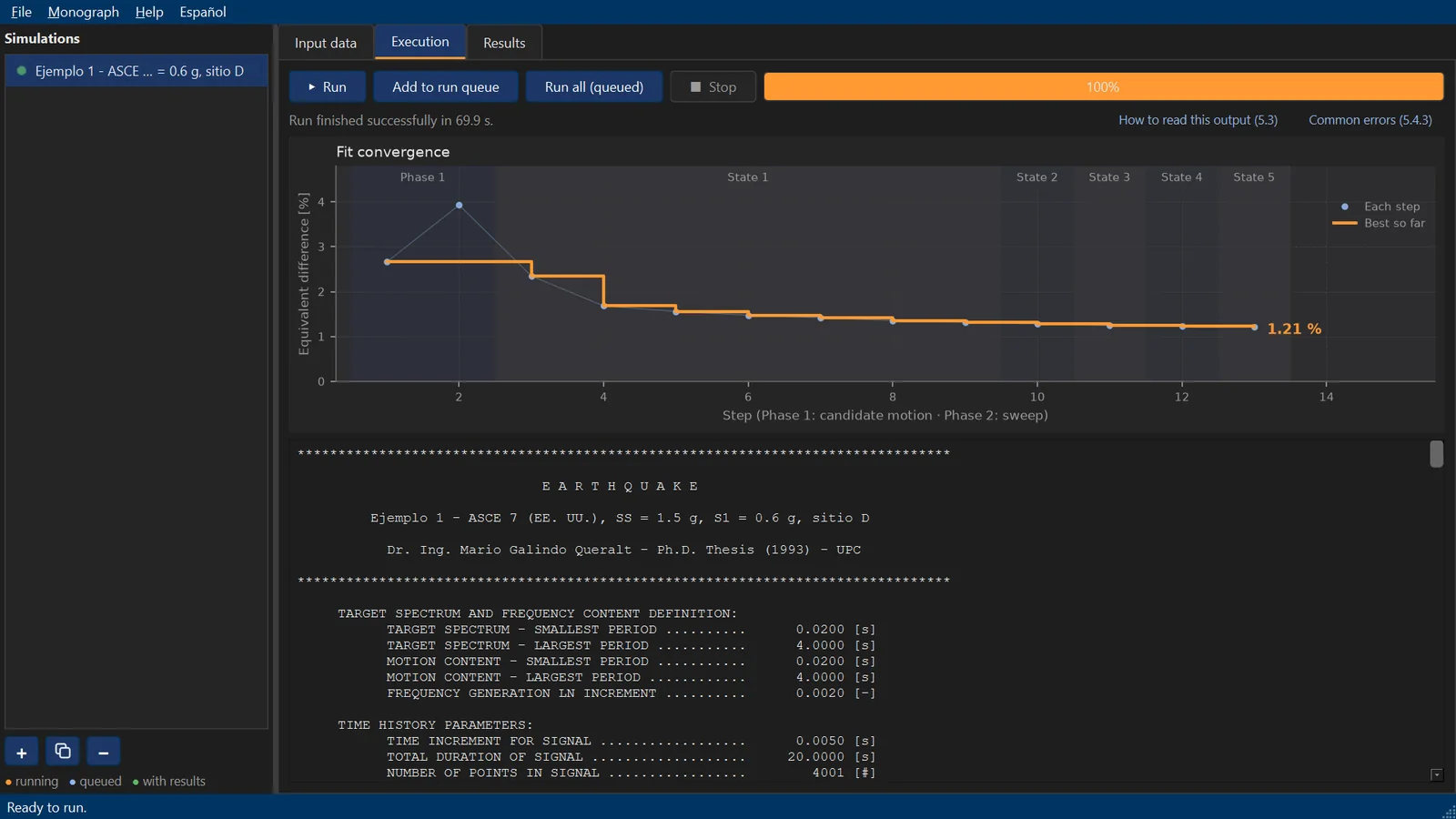Screen dimensions: 1456x819
Task: Click the output log scrollbar thumb
Action: 1437,453
